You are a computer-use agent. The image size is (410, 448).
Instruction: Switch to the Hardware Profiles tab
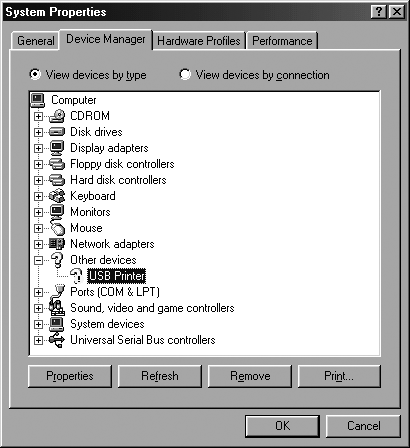click(199, 41)
